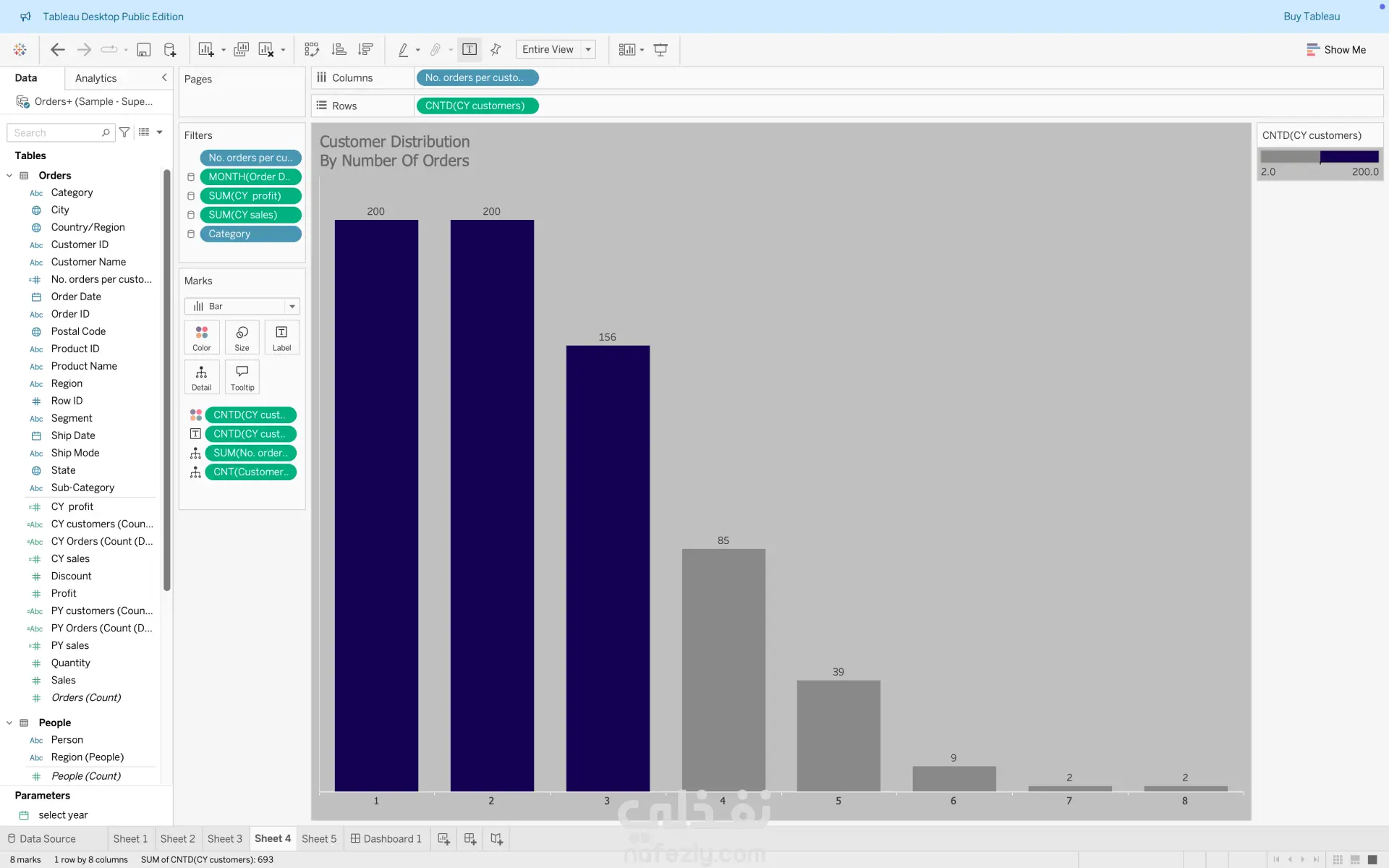This screenshot has width=1389, height=868.
Task: Toggle the highlight pen toolbar button
Action: tap(404, 49)
